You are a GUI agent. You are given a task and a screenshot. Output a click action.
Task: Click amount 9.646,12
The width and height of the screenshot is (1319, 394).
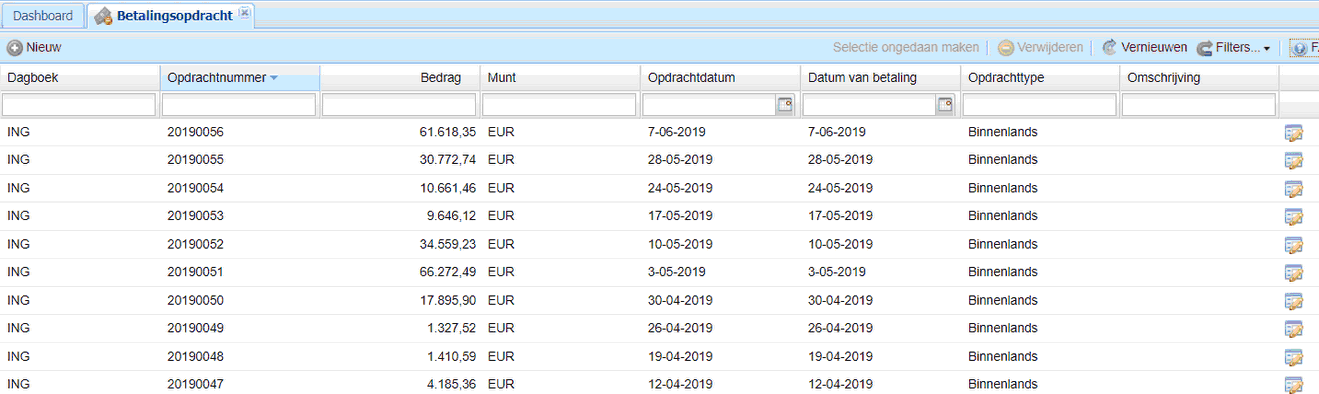[451, 216]
